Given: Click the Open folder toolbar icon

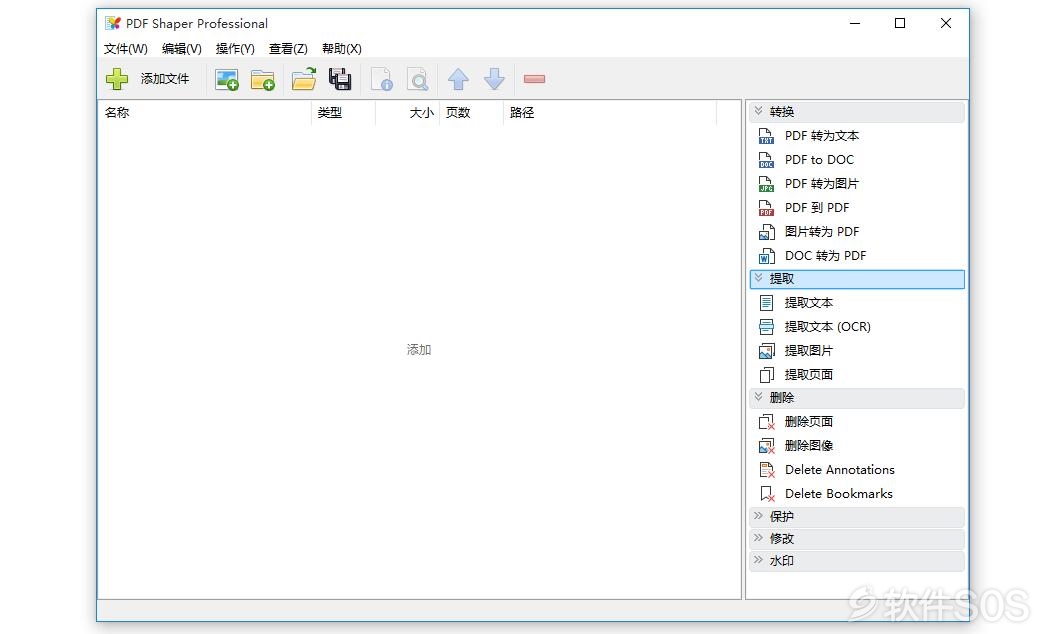Looking at the screenshot, I should pyautogui.click(x=304, y=79).
